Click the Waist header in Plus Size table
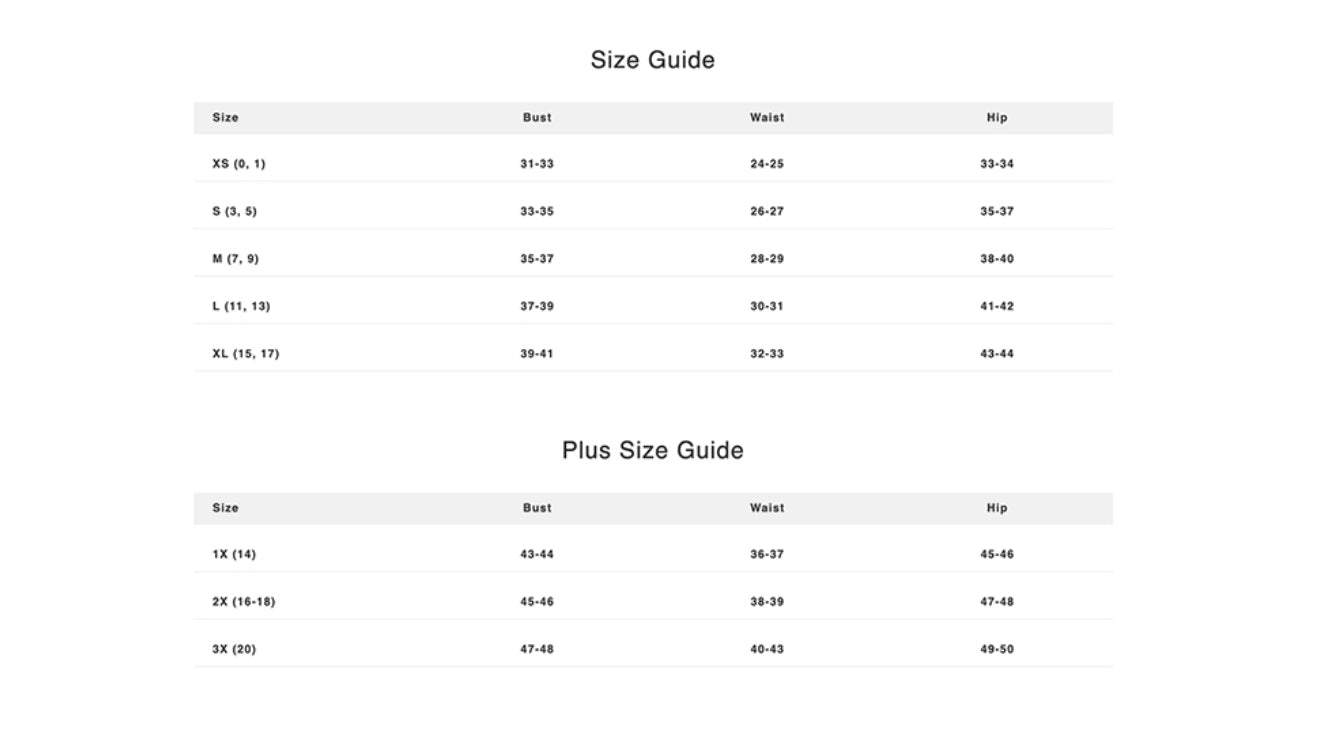This screenshot has height=741, width=1320. click(x=767, y=508)
